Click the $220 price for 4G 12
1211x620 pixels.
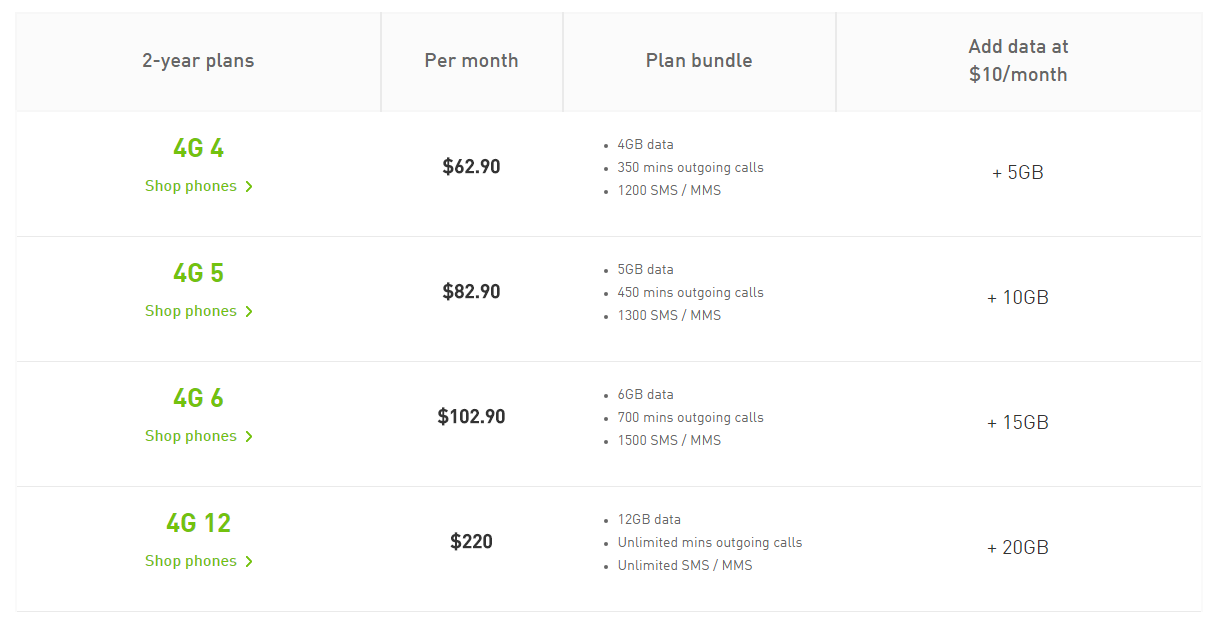[471, 542]
